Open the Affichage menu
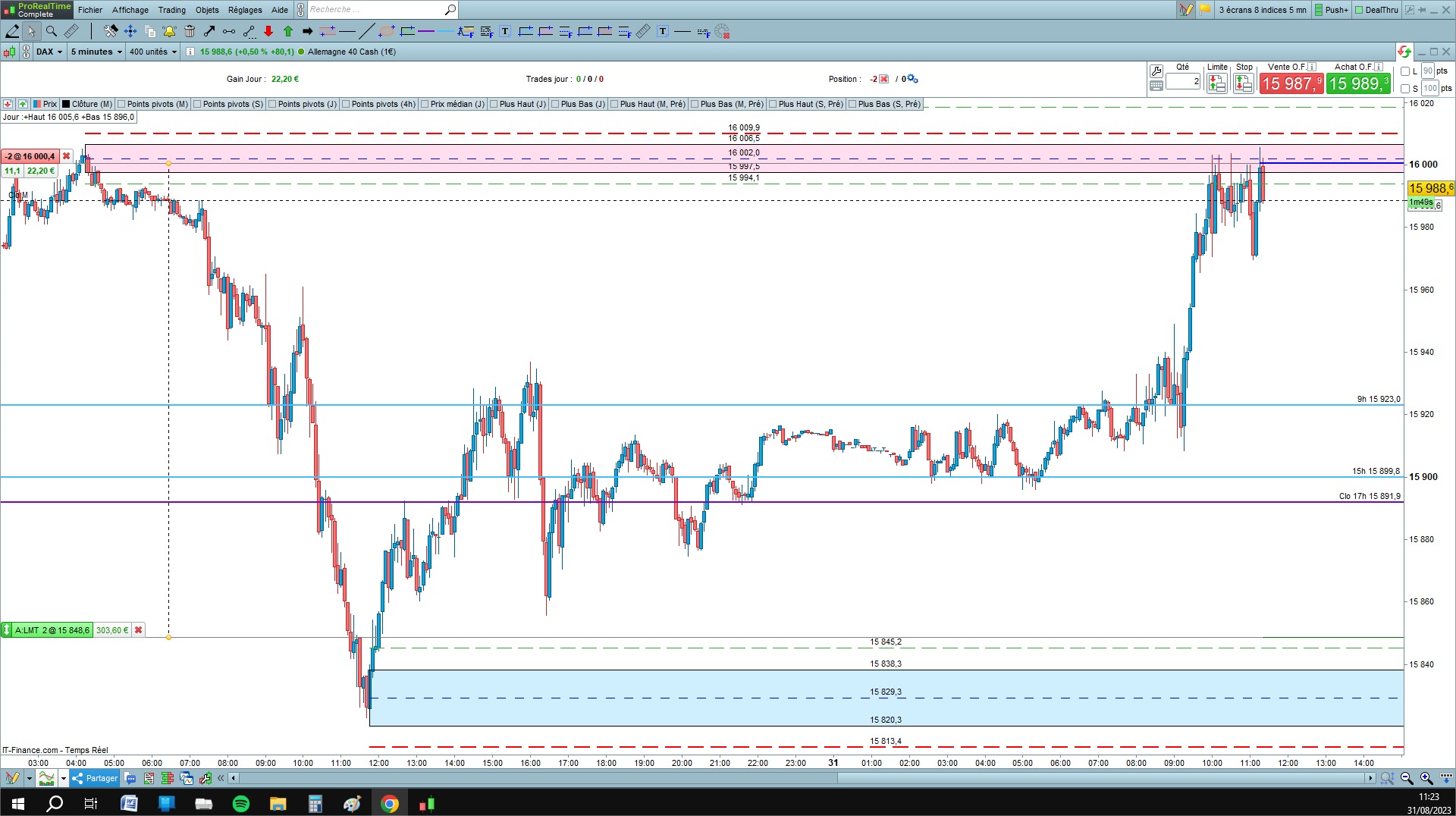Viewport: 1456px width, 816px height. tap(130, 10)
